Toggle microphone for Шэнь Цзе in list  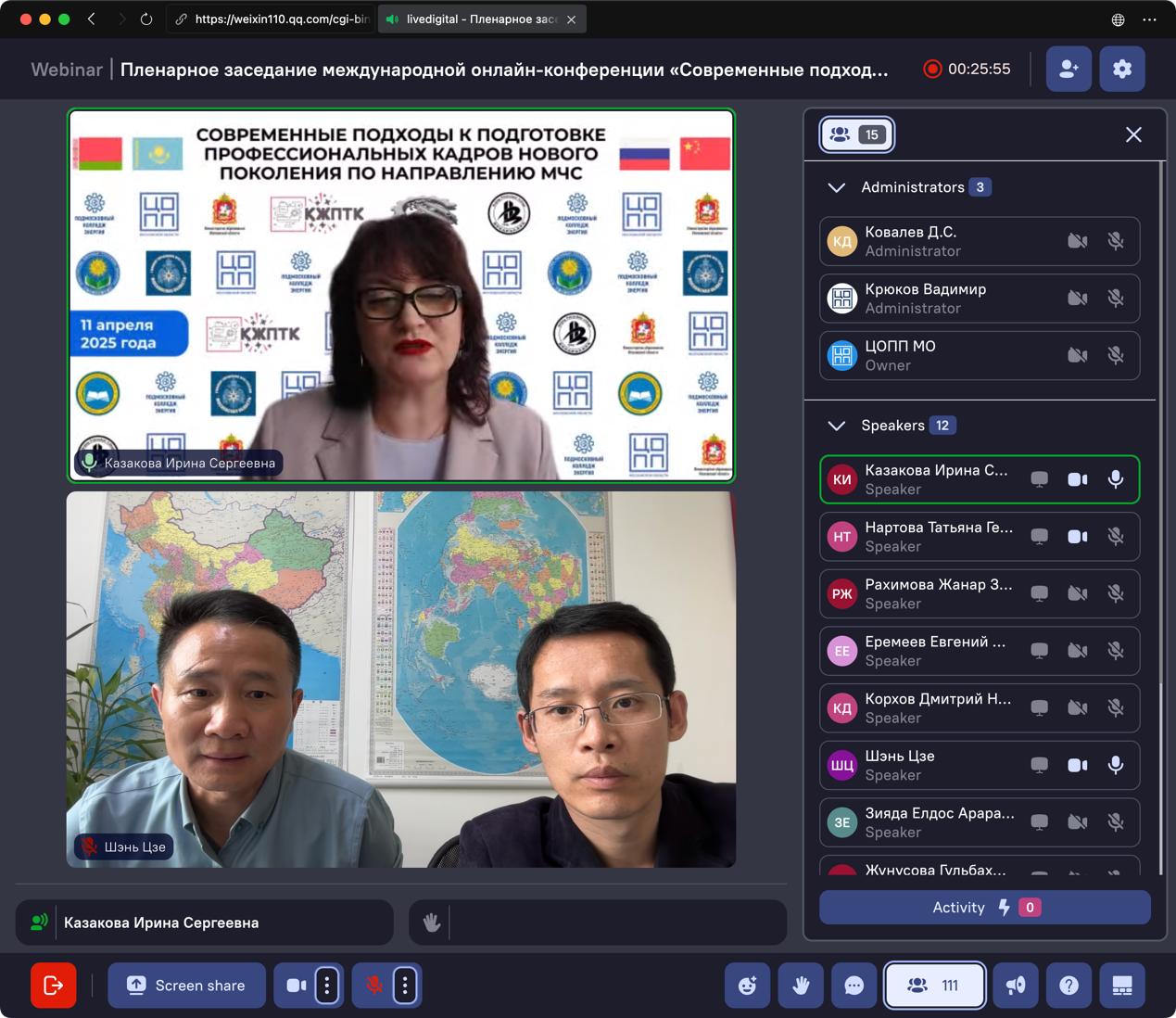click(1115, 765)
